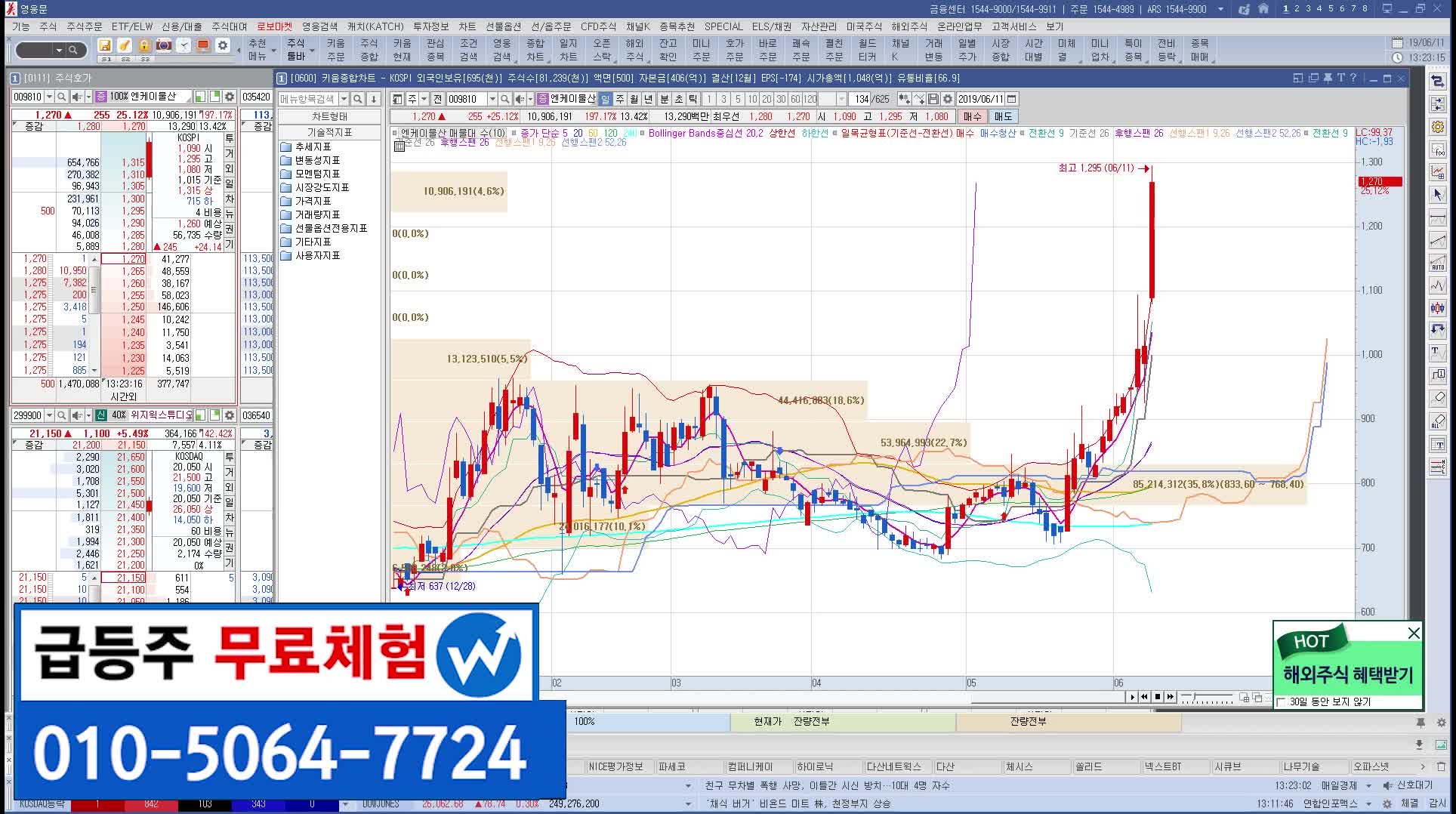Check the 30일 동안 보지 않기 checkbox

click(x=1281, y=702)
